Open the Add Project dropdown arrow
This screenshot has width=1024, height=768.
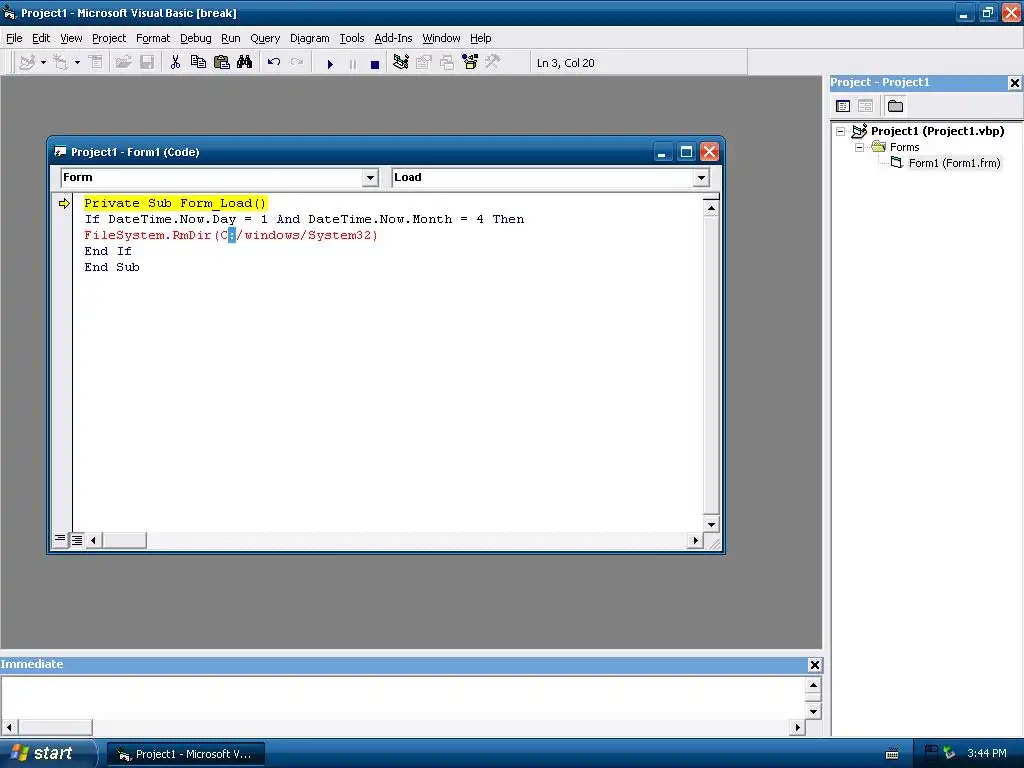click(43, 63)
